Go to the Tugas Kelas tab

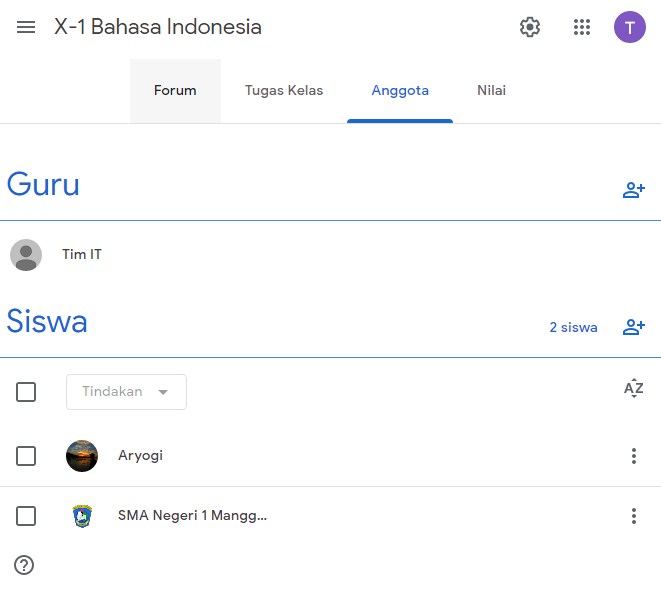(x=284, y=91)
